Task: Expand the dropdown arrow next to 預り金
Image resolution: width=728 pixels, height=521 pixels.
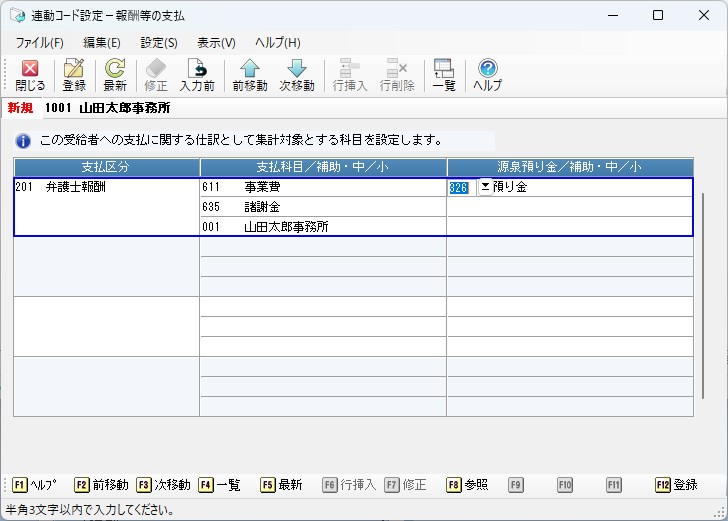Action: click(485, 187)
